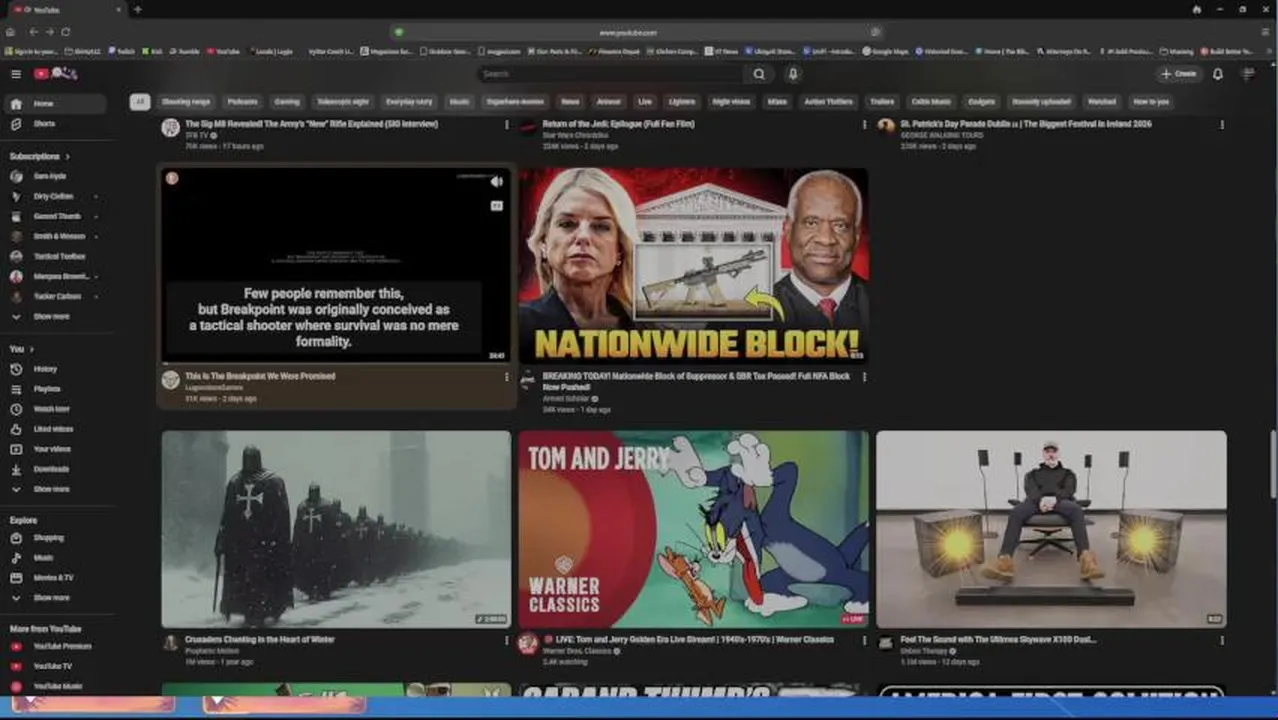
Task: Open Movies & TV under Explore
Action: (54, 578)
